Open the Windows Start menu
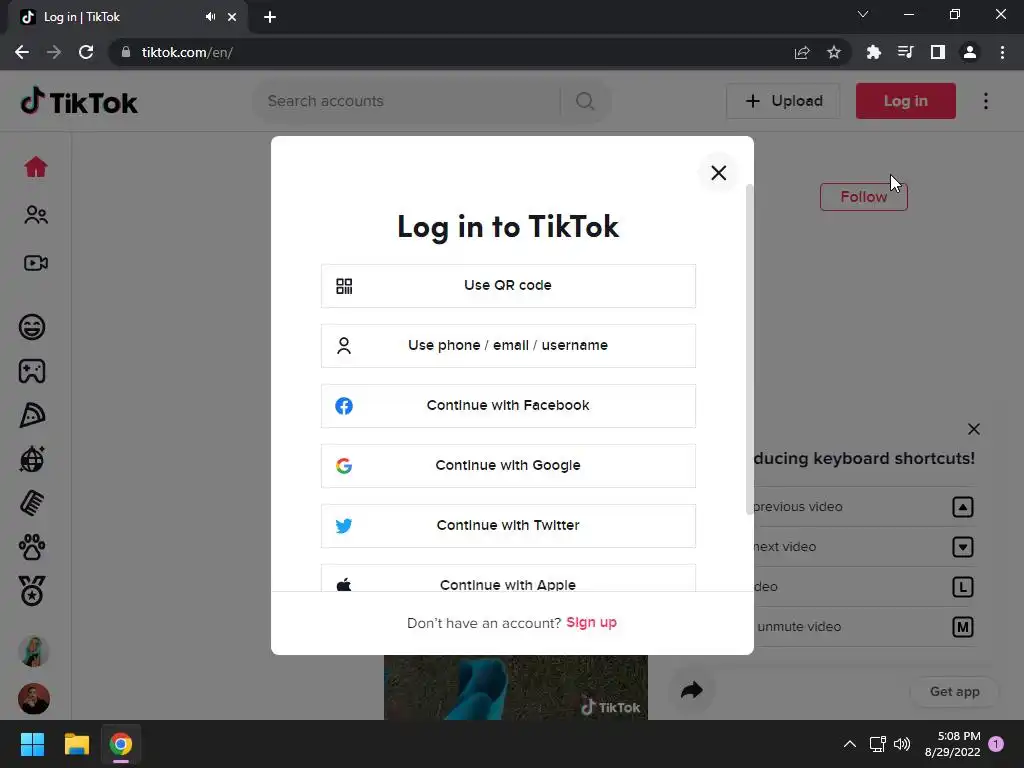The height and width of the screenshot is (768, 1024). pos(32,744)
